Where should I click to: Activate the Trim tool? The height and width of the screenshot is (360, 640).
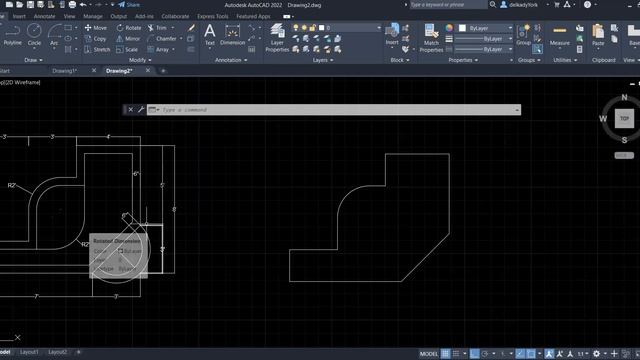(157, 28)
